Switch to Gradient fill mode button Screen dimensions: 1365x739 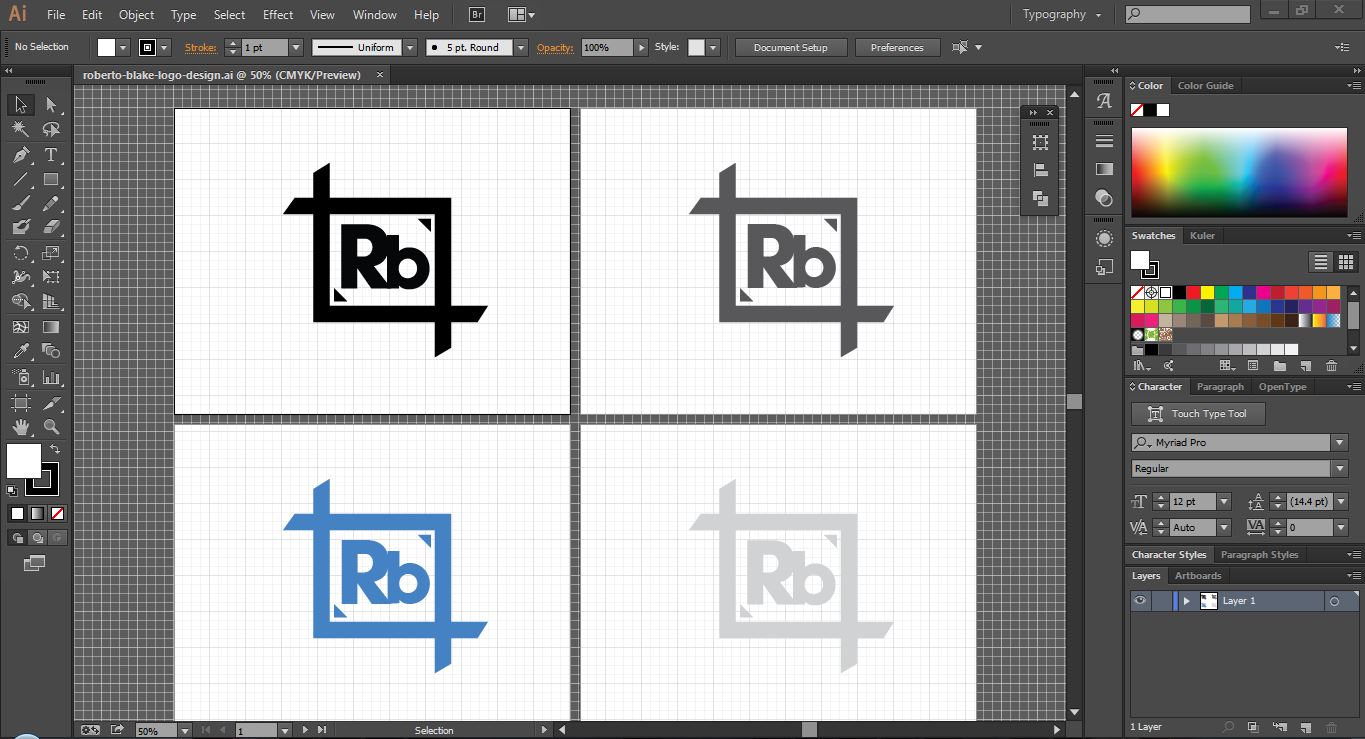pos(37,513)
